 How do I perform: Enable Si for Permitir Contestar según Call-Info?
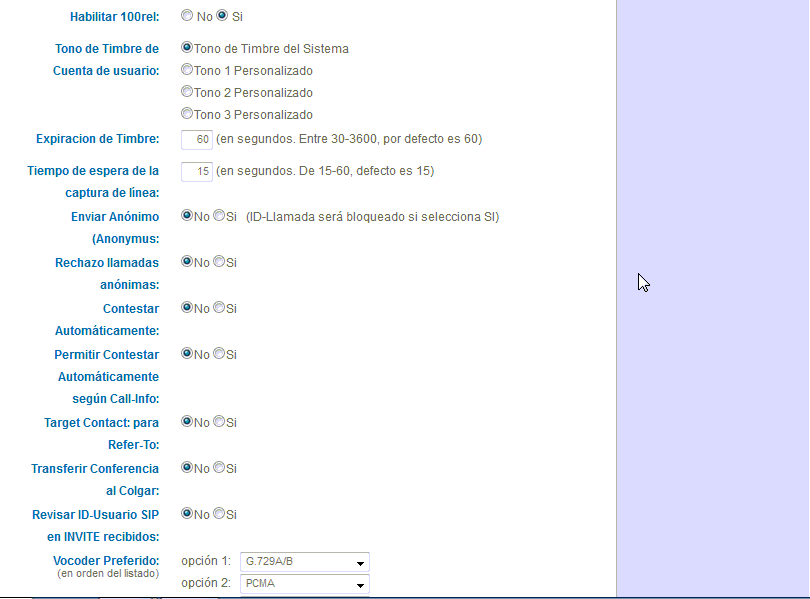219,354
